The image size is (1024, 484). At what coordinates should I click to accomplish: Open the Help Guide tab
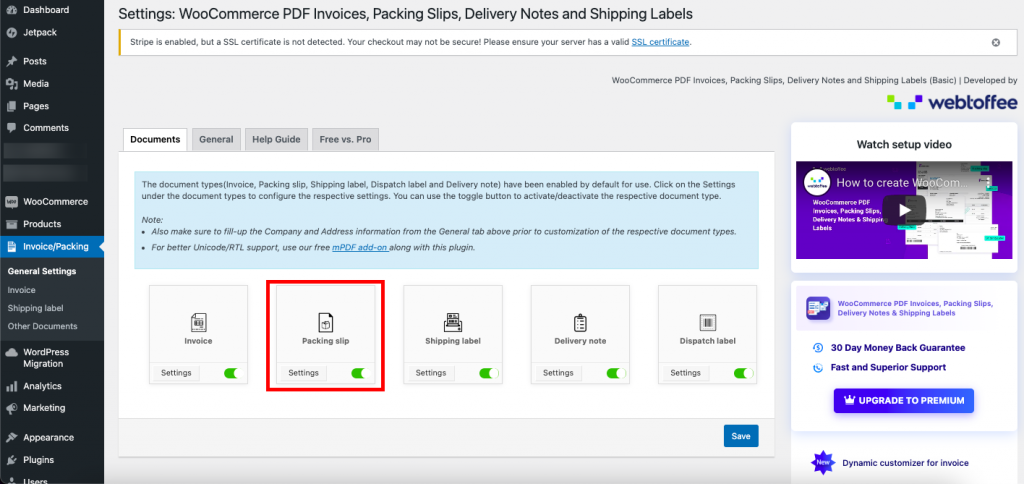tap(276, 140)
